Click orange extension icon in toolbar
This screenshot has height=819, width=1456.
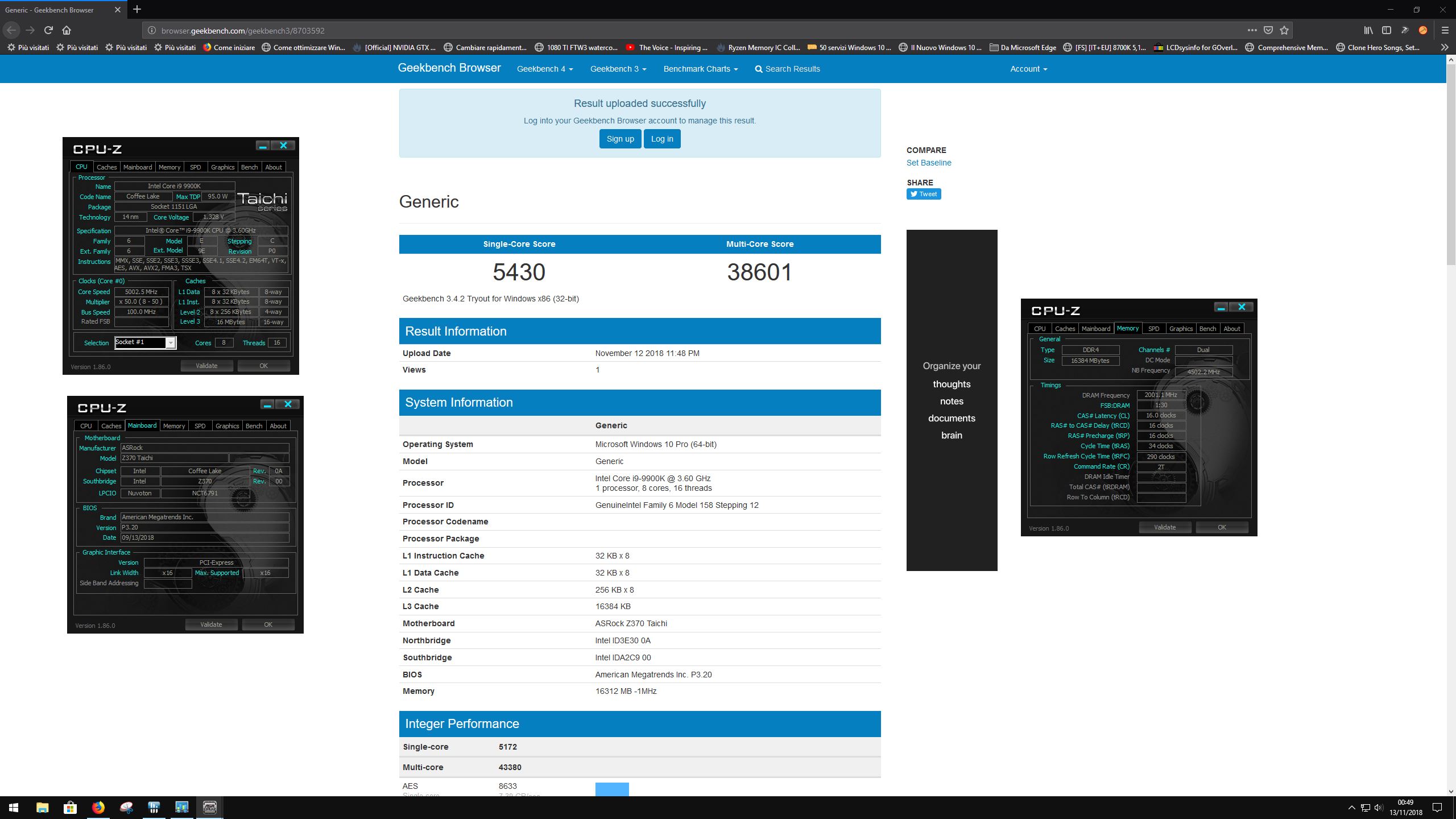pos(1423,30)
